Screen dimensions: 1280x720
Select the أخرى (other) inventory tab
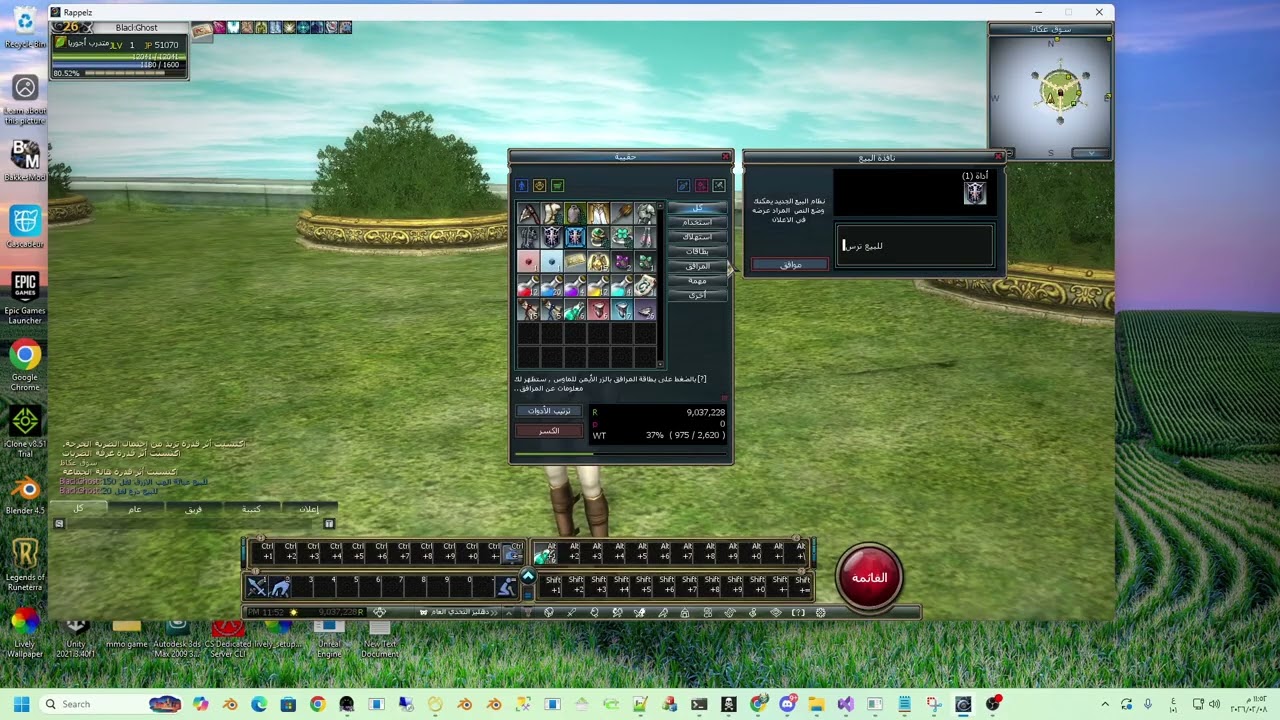[697, 295]
